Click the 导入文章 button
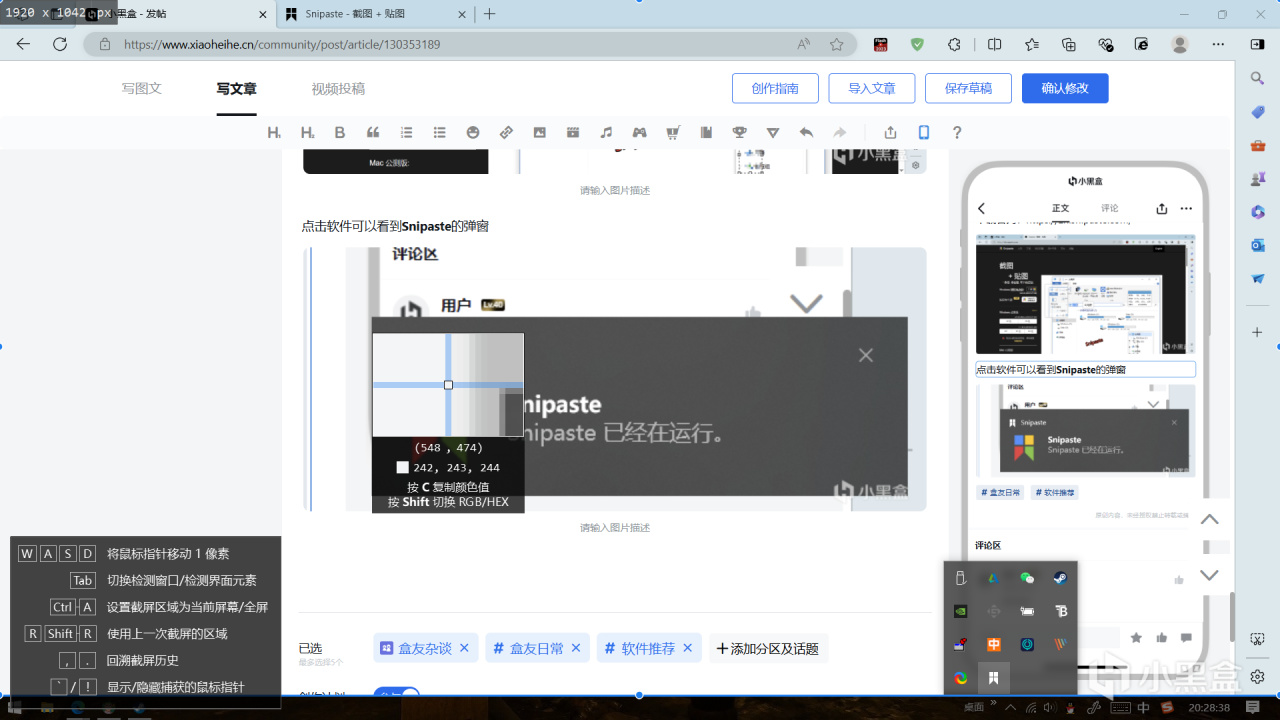The height and width of the screenshot is (720, 1280). tap(872, 88)
